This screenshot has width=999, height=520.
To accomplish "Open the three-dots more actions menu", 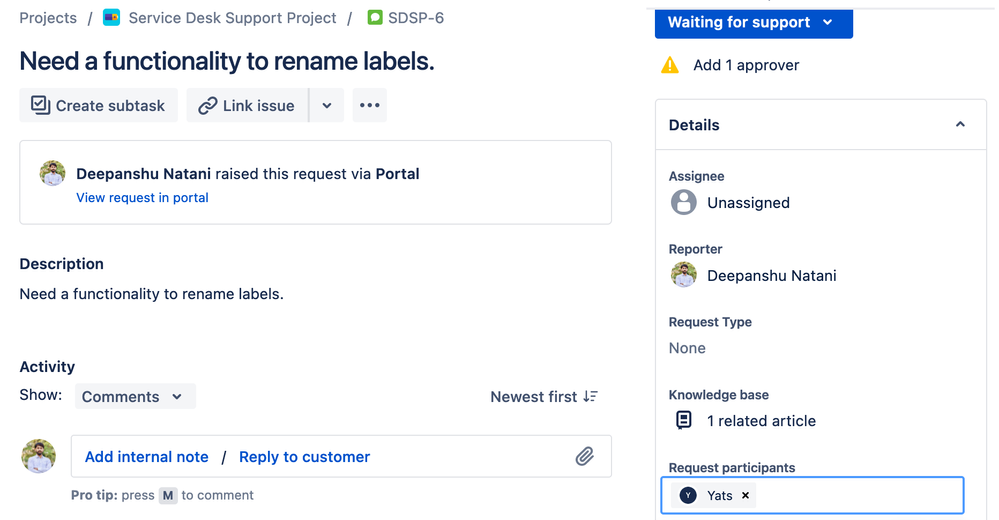I will [x=370, y=105].
